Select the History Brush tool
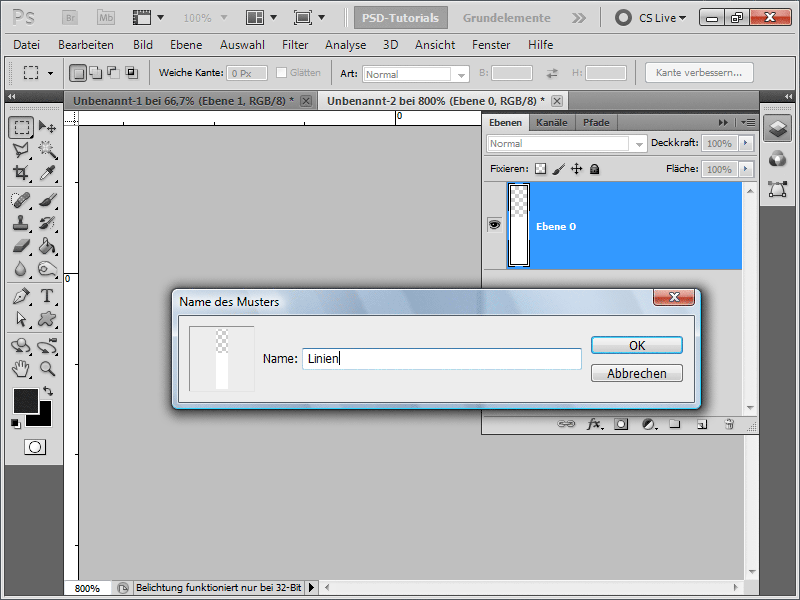 [x=47, y=223]
